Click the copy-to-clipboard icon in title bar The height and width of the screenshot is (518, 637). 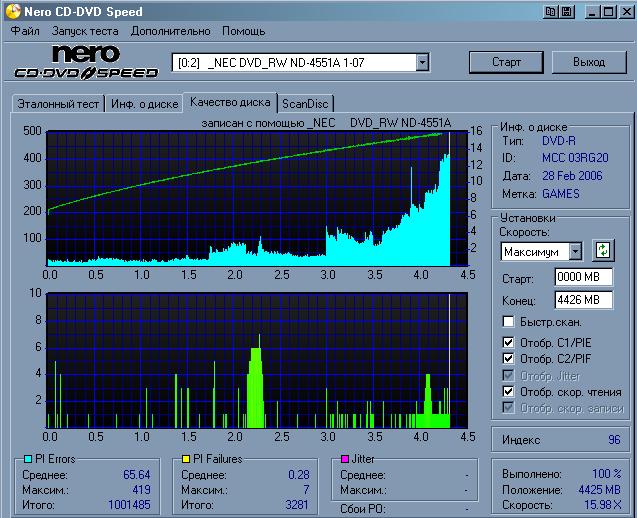pyautogui.click(x=551, y=12)
